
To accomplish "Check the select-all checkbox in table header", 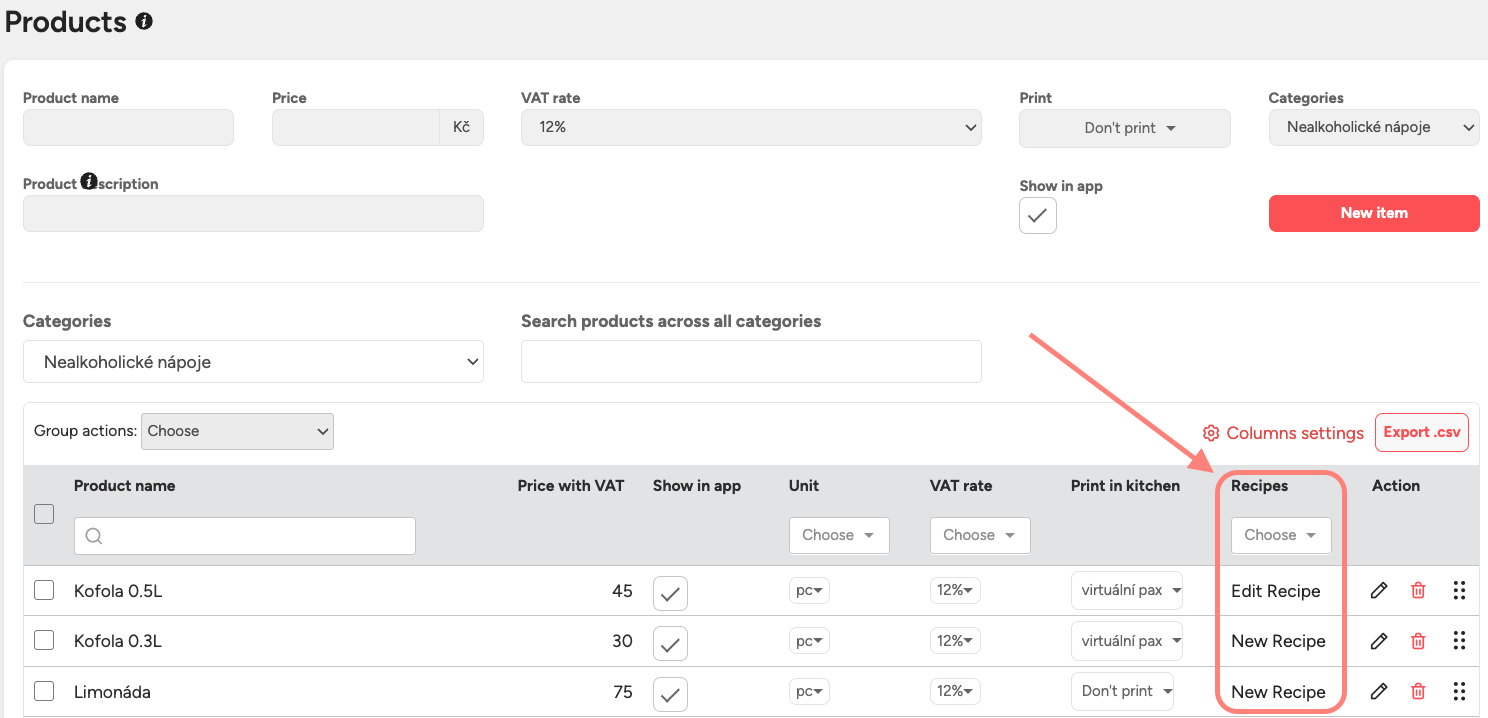I will (44, 514).
